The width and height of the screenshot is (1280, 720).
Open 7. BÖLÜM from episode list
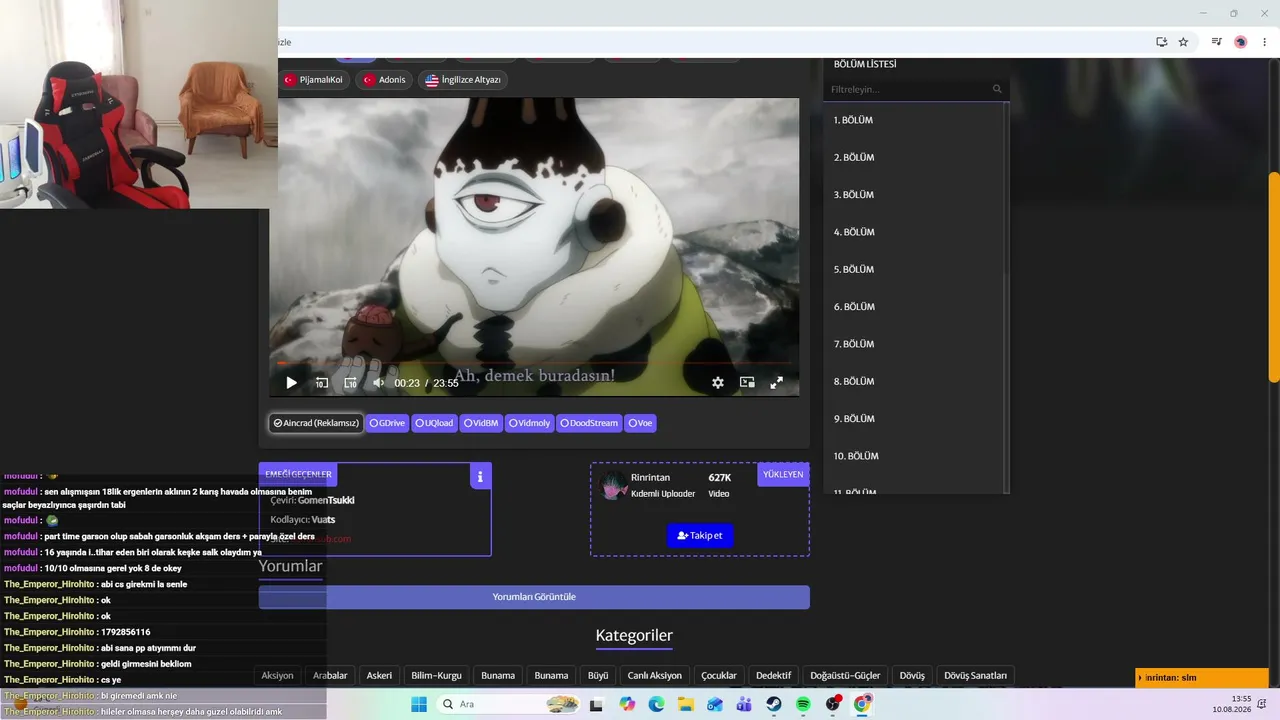tap(915, 344)
